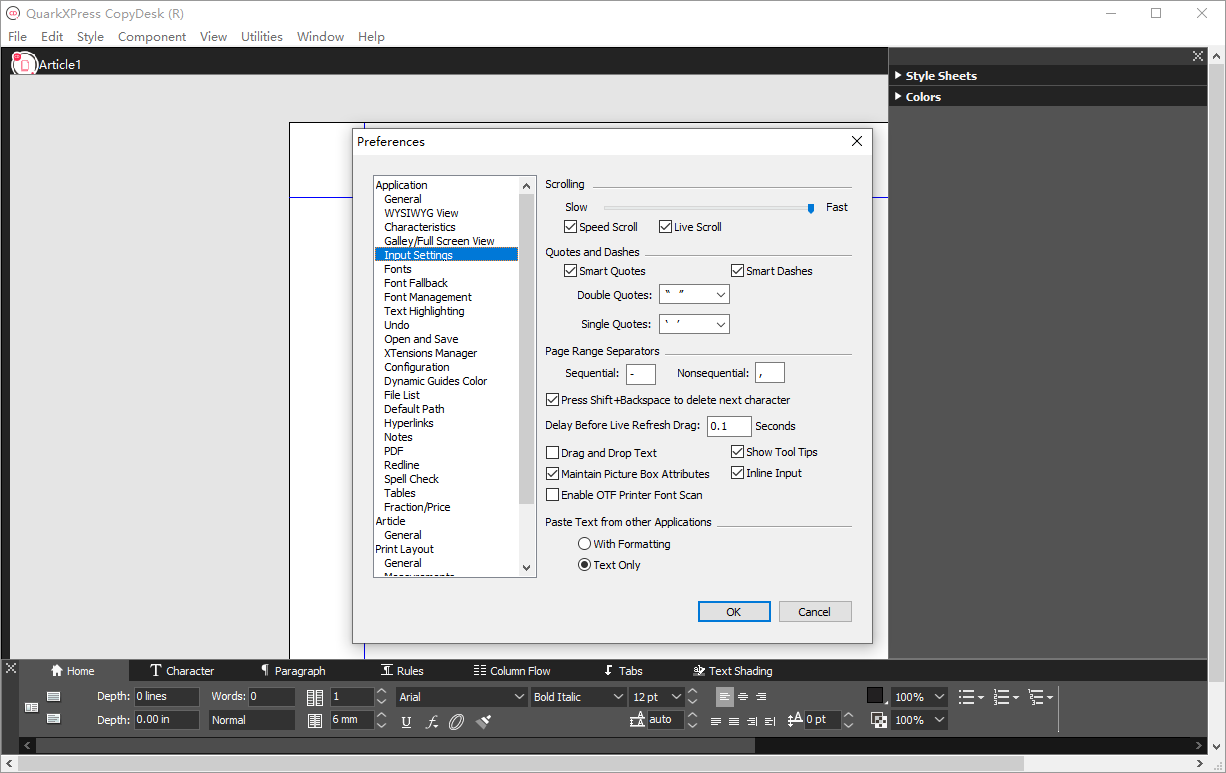Select XTensions Manager preference category
This screenshot has height=773, width=1226.
click(x=431, y=353)
